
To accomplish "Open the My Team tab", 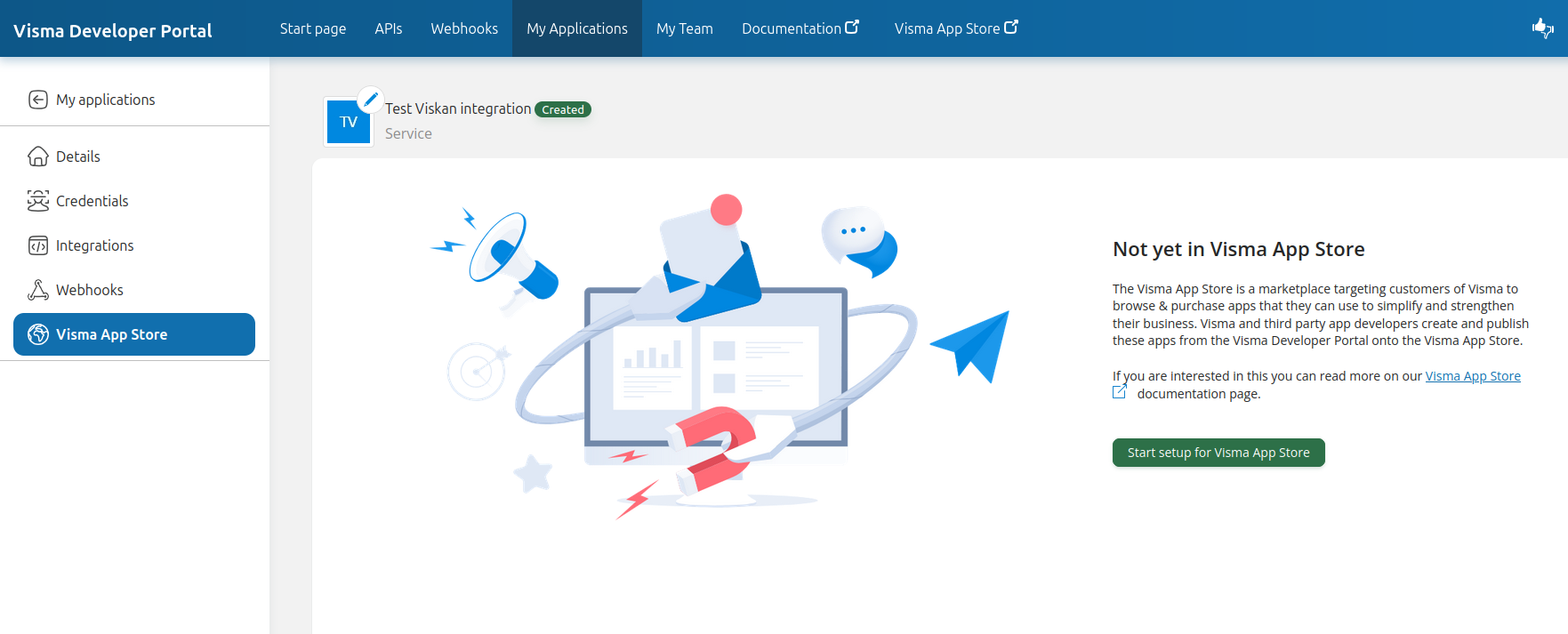I will click(685, 28).
